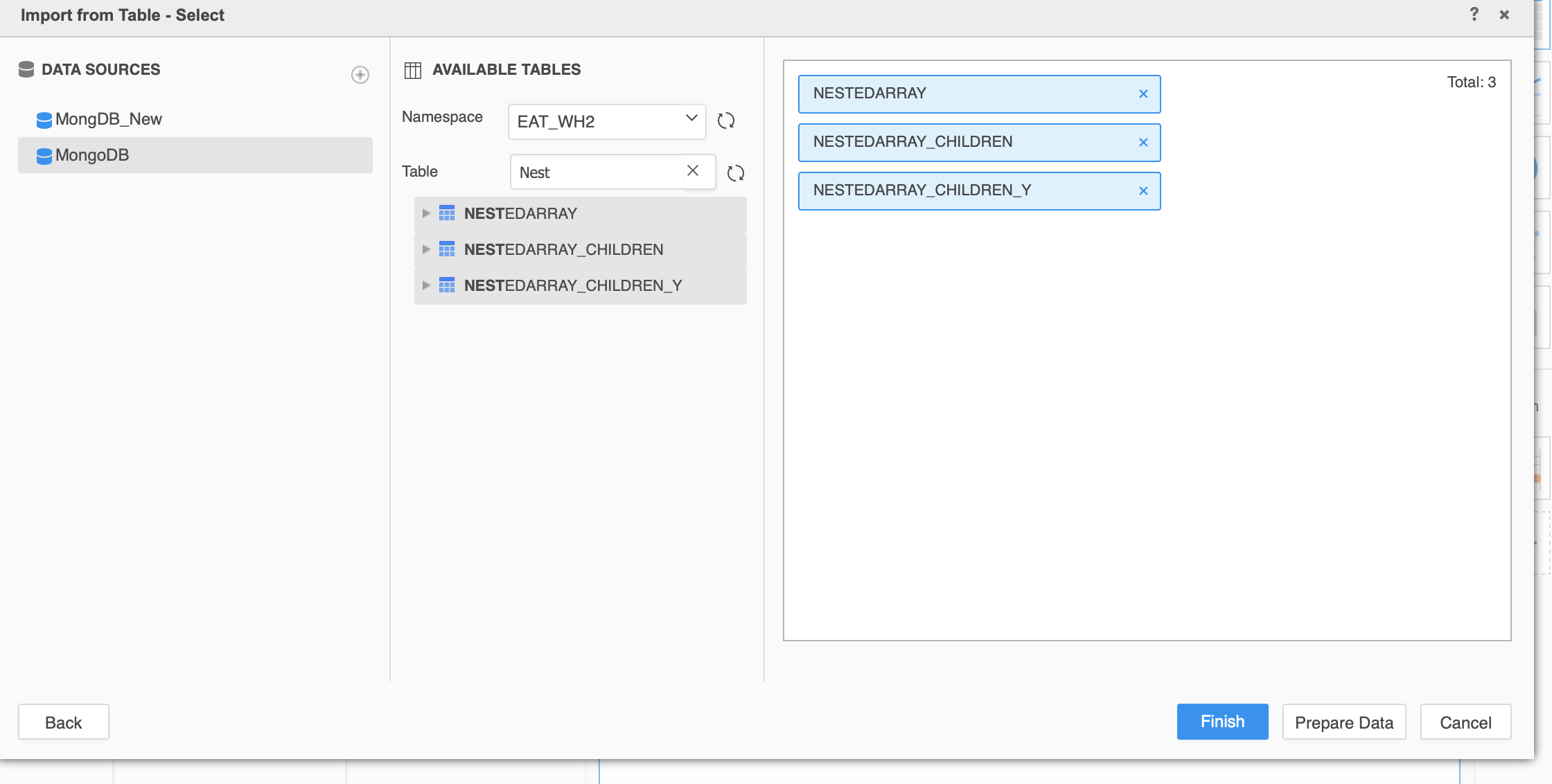Go Back to the previous step
The height and width of the screenshot is (784, 1552).
63,722
